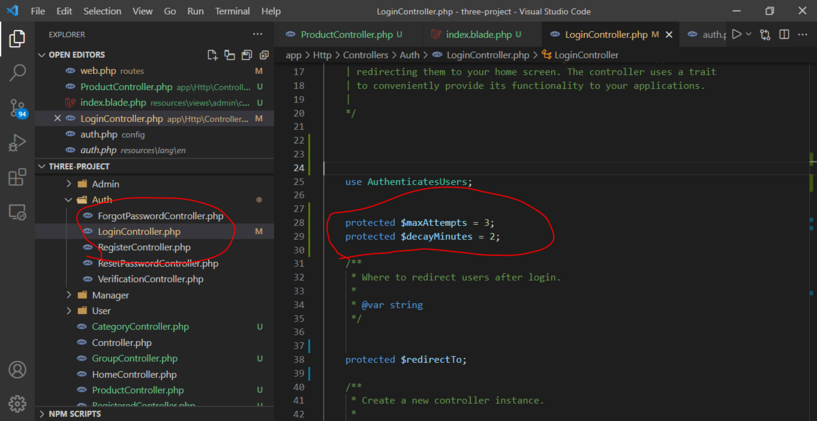Screen dimensions: 817x421
Task: Open Source Control view with 94 badge
Action: [17, 108]
